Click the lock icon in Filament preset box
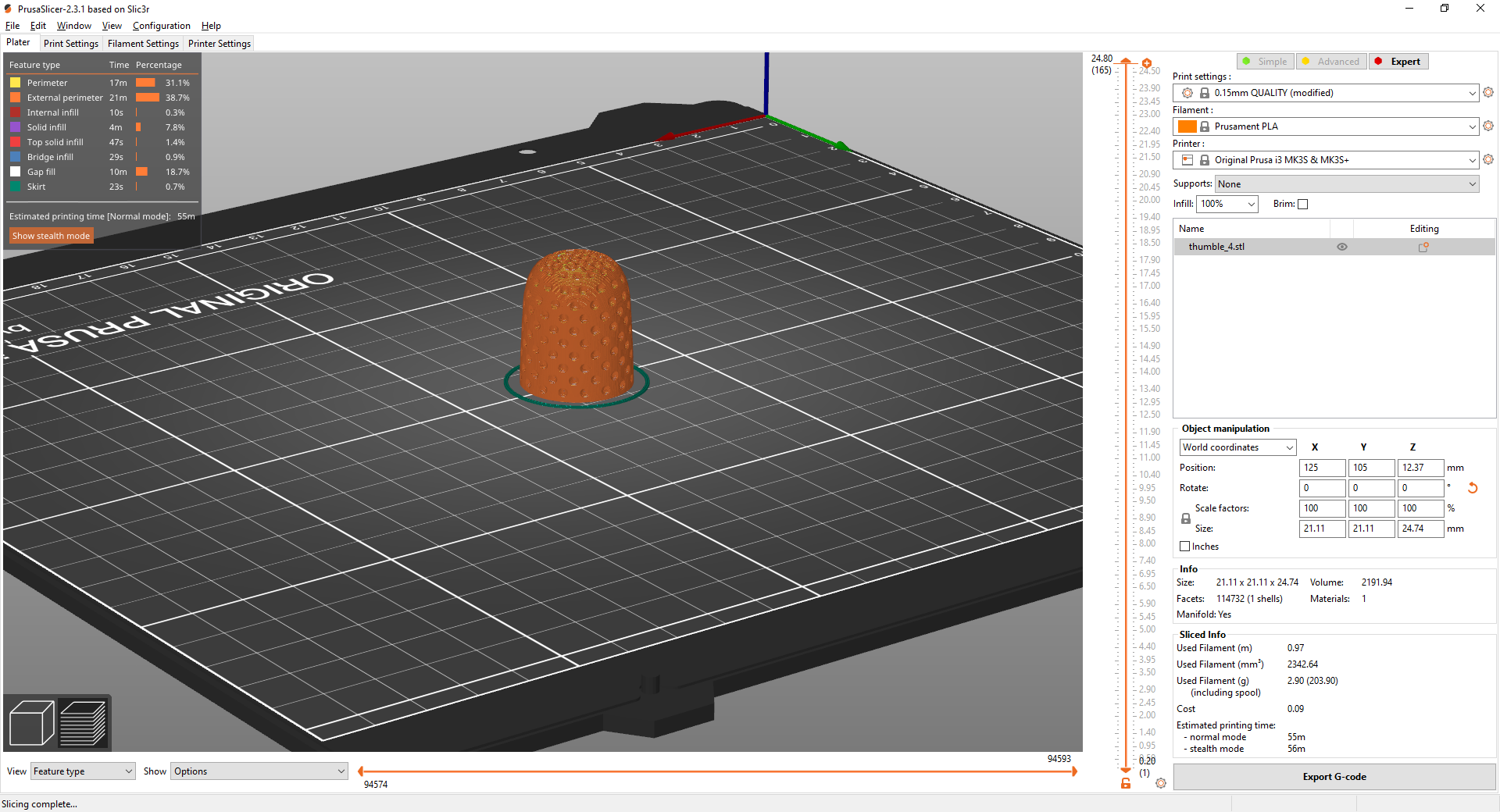This screenshot has height=812, width=1500. coord(1205,126)
